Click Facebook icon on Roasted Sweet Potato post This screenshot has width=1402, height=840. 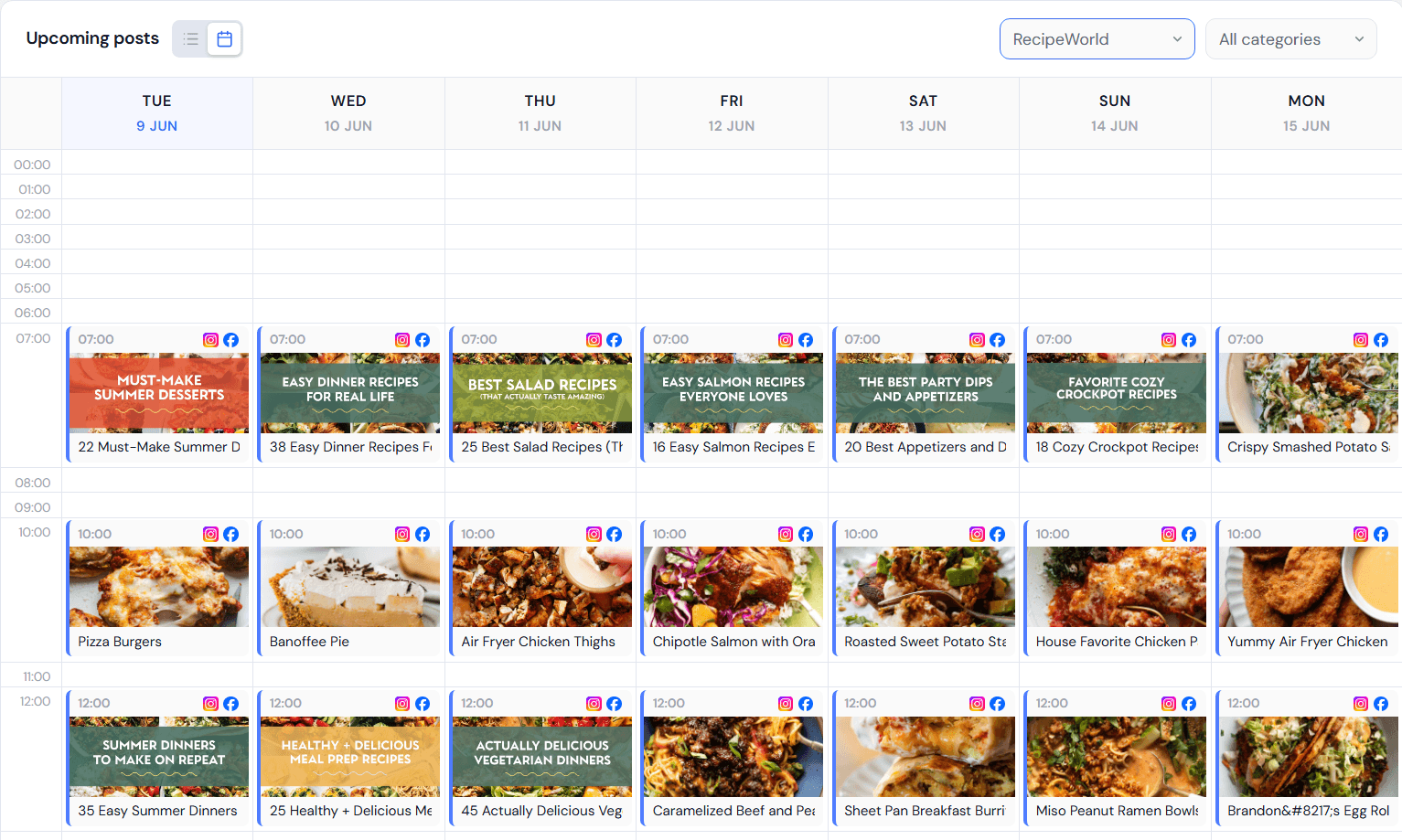(998, 535)
